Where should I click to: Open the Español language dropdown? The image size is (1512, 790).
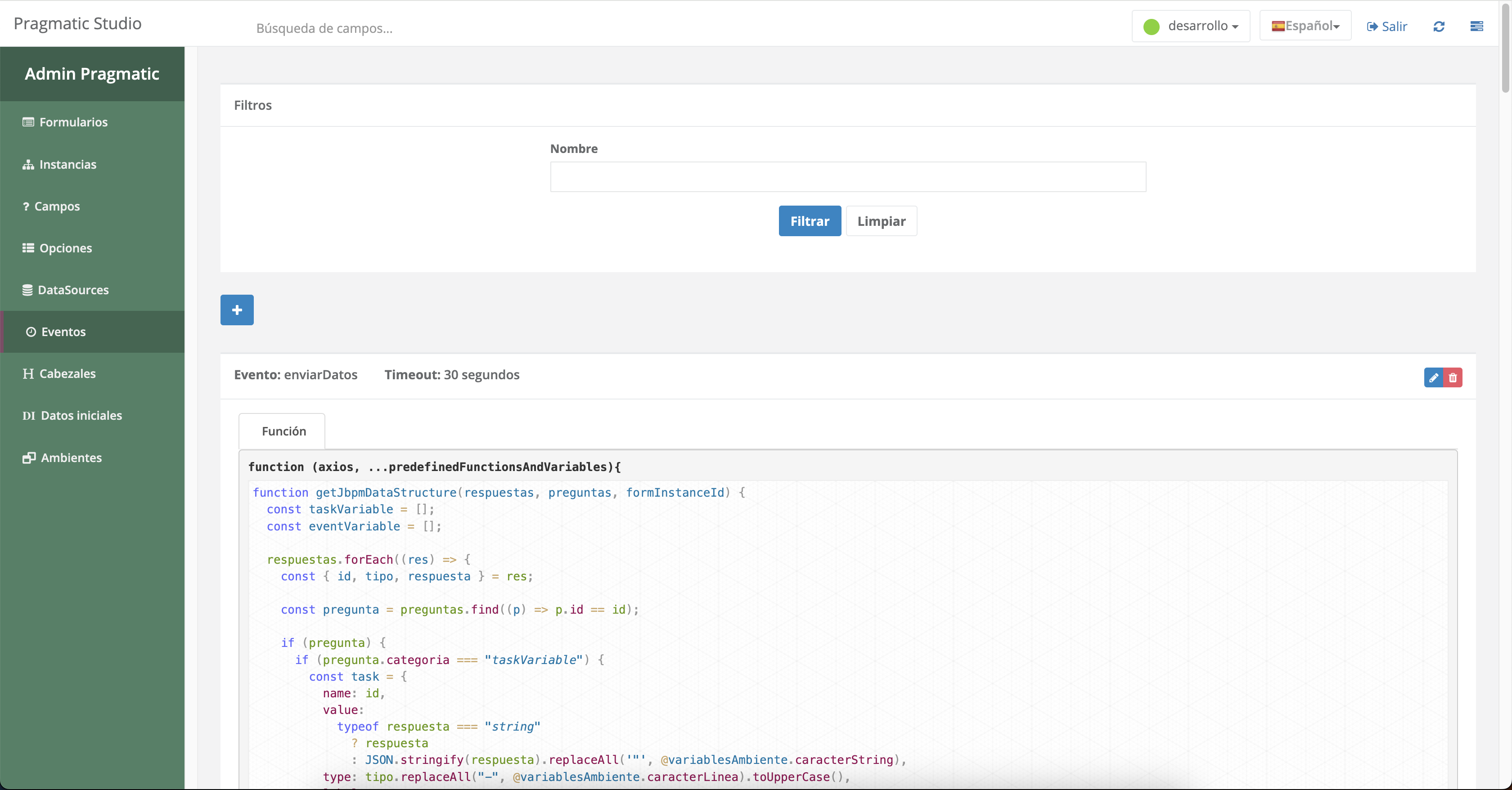[x=1305, y=26]
